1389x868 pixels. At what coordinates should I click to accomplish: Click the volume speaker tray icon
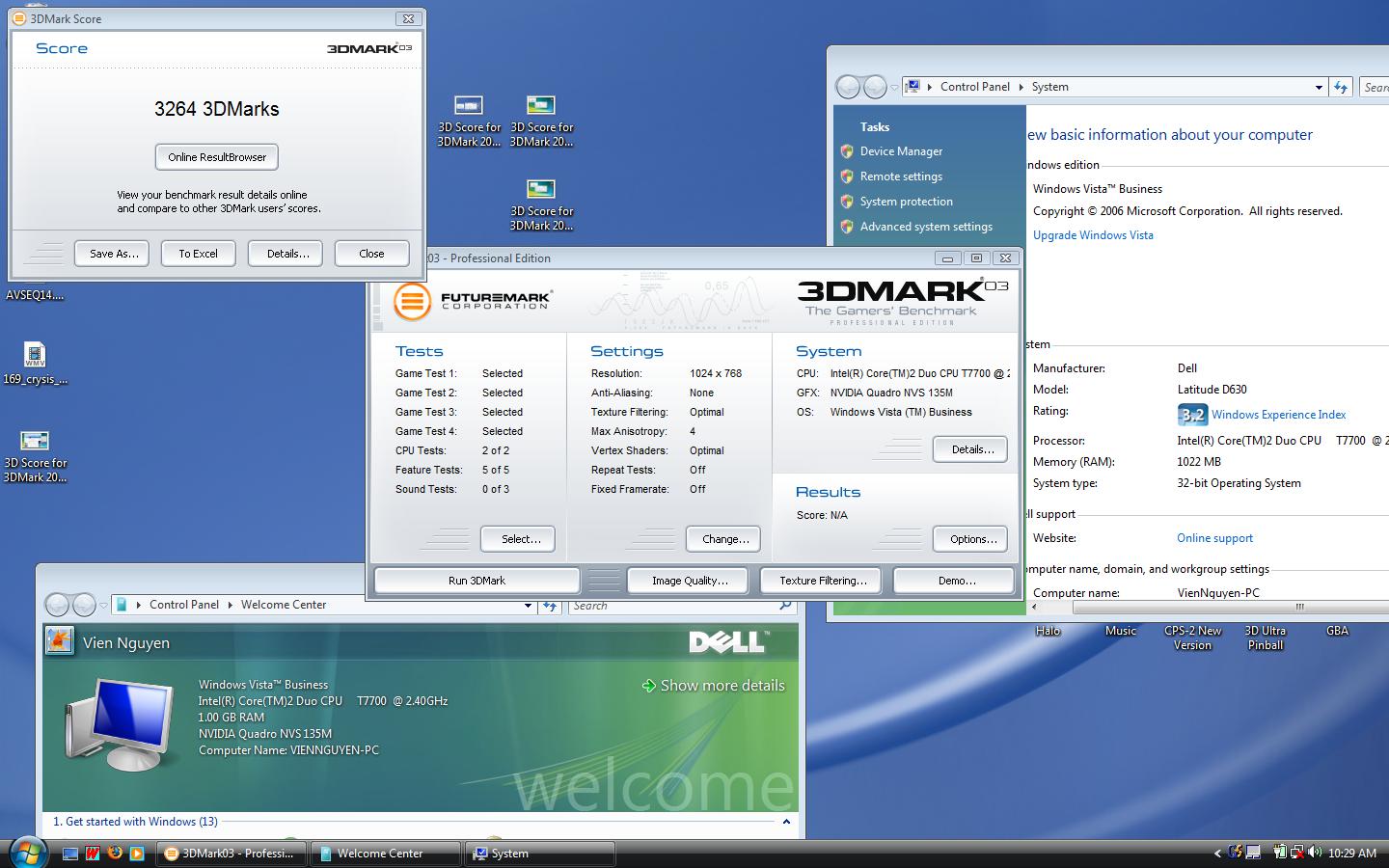(1313, 853)
